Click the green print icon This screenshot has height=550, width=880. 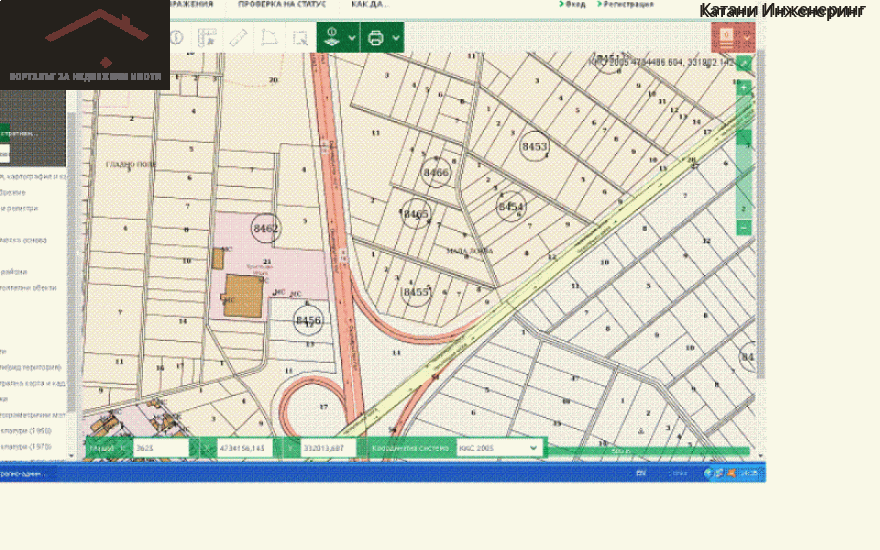tap(375, 38)
